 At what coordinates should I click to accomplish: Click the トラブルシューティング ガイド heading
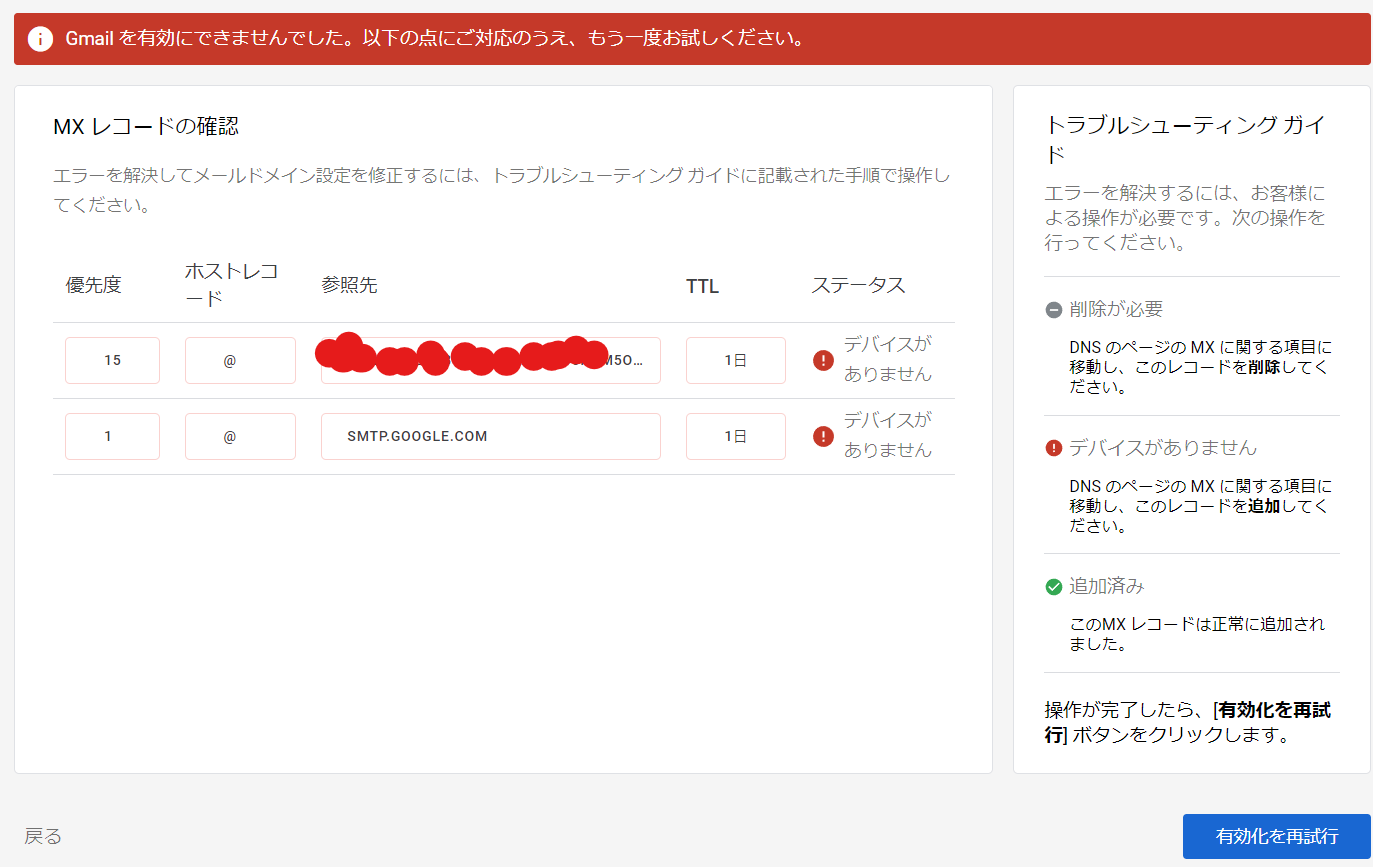[1185, 139]
